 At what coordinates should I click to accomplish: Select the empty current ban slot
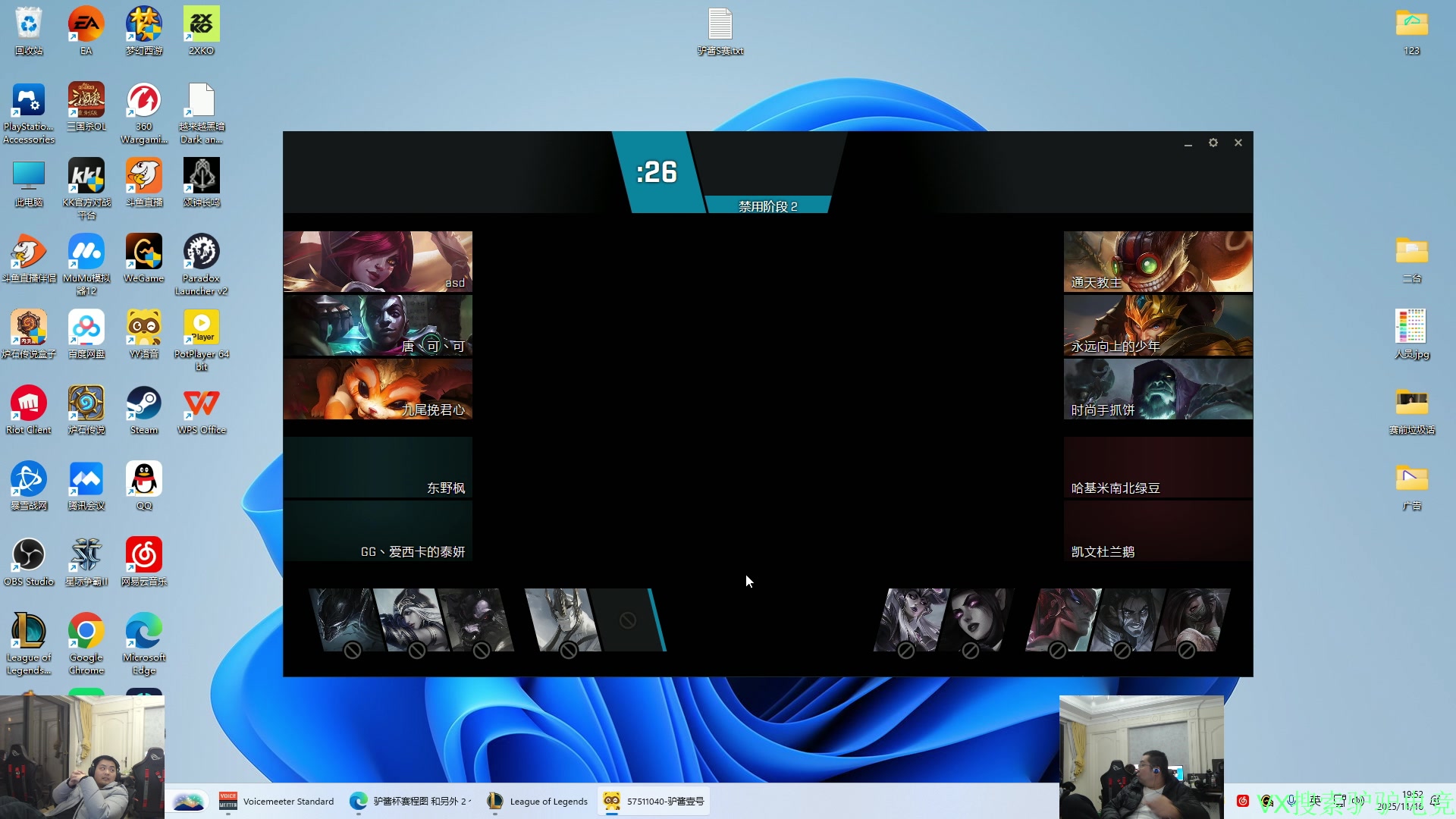click(x=626, y=620)
